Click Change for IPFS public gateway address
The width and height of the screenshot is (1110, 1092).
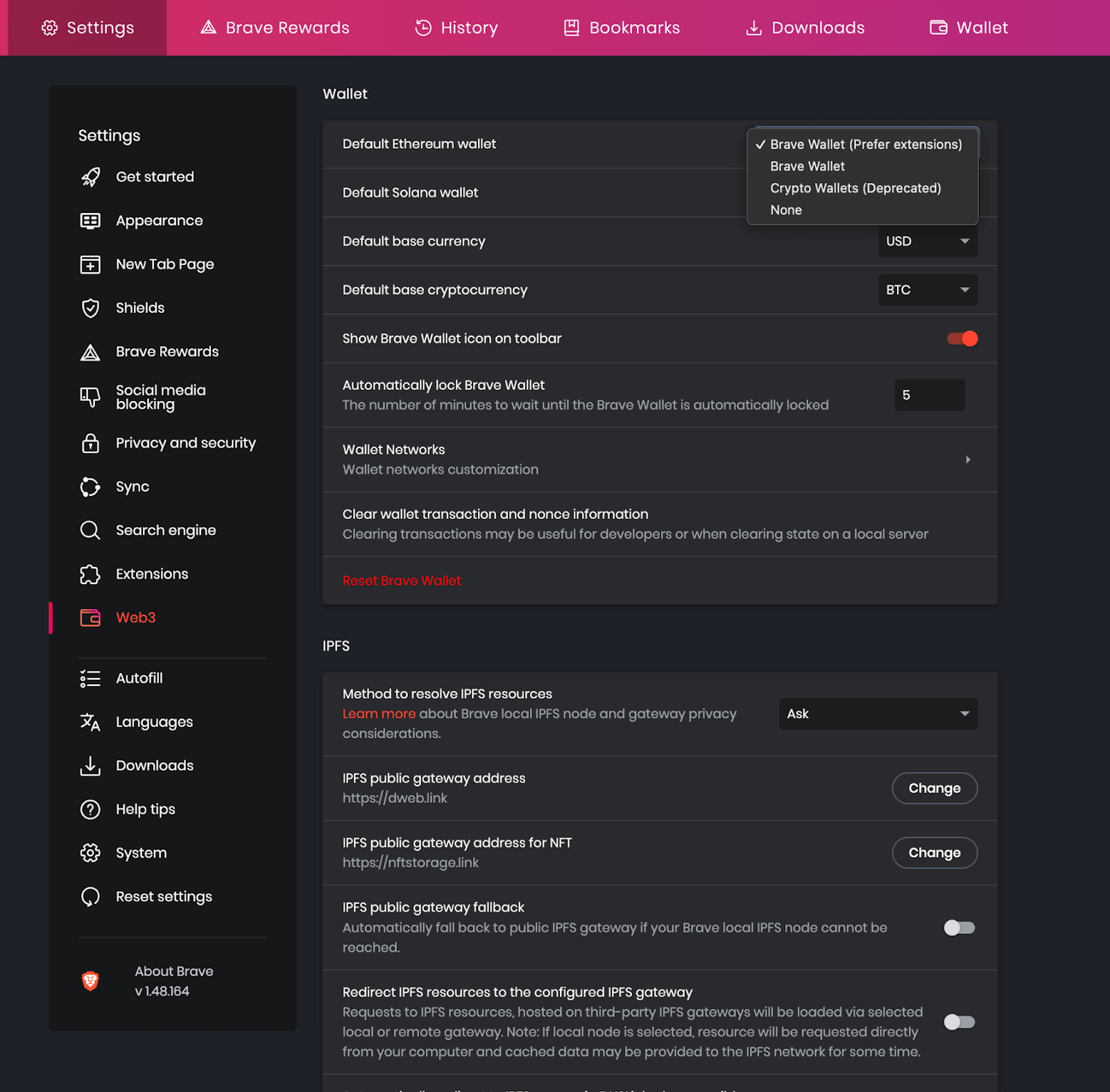click(934, 788)
